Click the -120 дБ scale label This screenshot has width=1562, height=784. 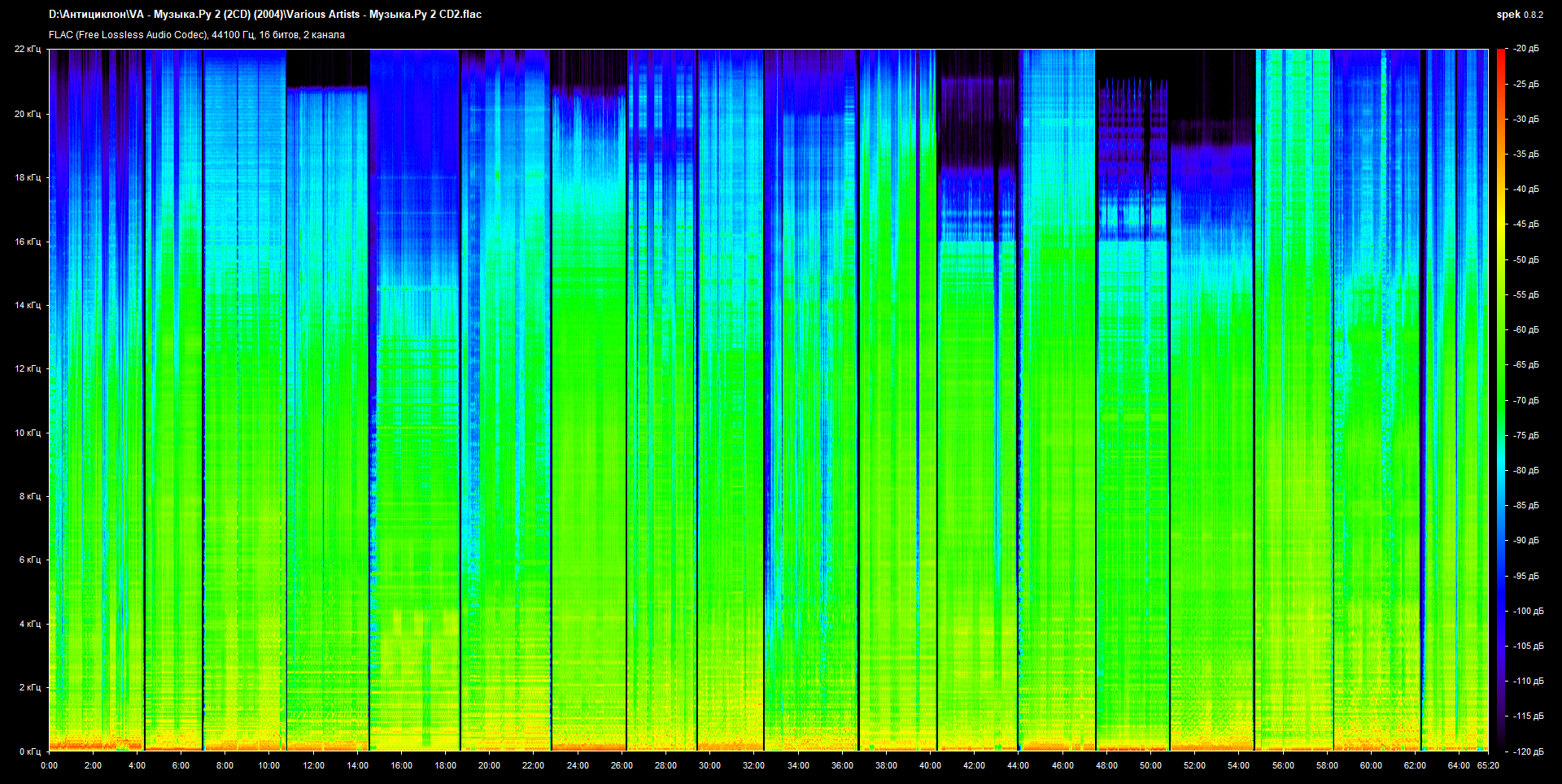coord(1526,751)
